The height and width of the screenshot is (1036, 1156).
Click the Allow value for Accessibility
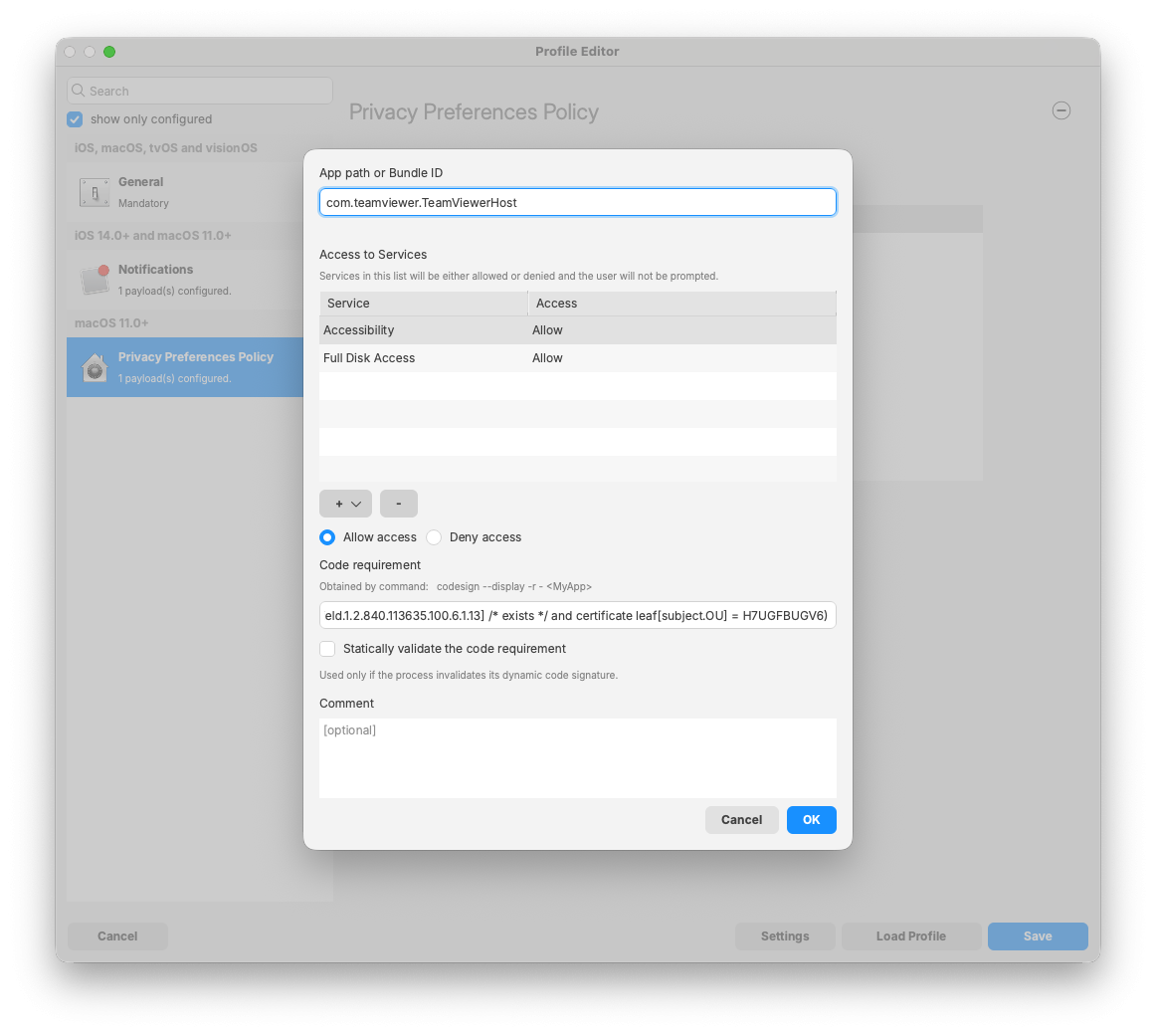(x=547, y=330)
